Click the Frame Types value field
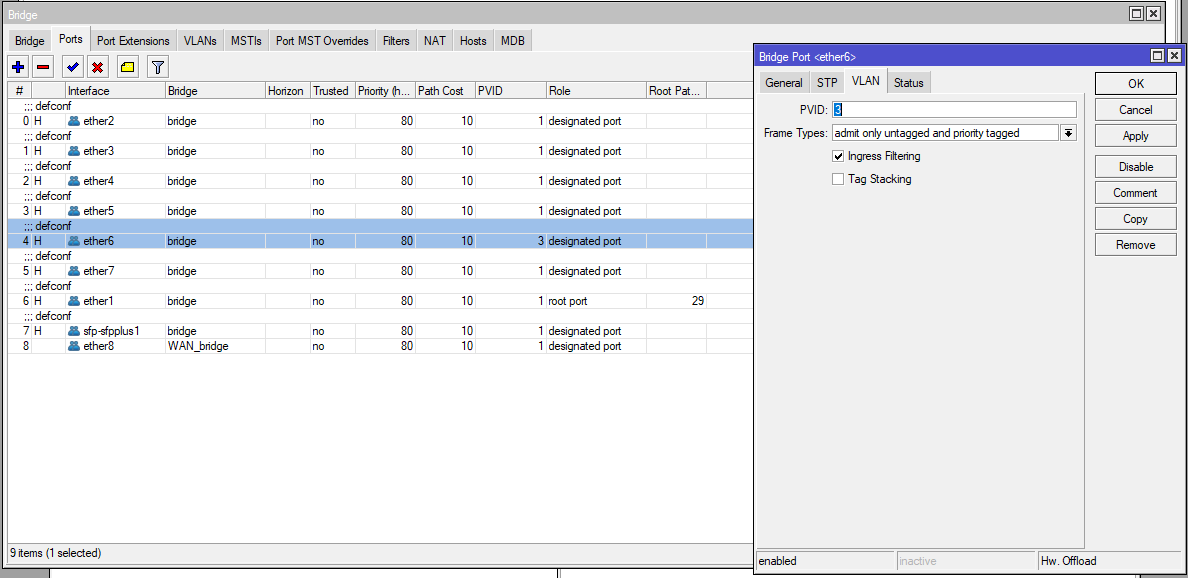 tap(945, 133)
